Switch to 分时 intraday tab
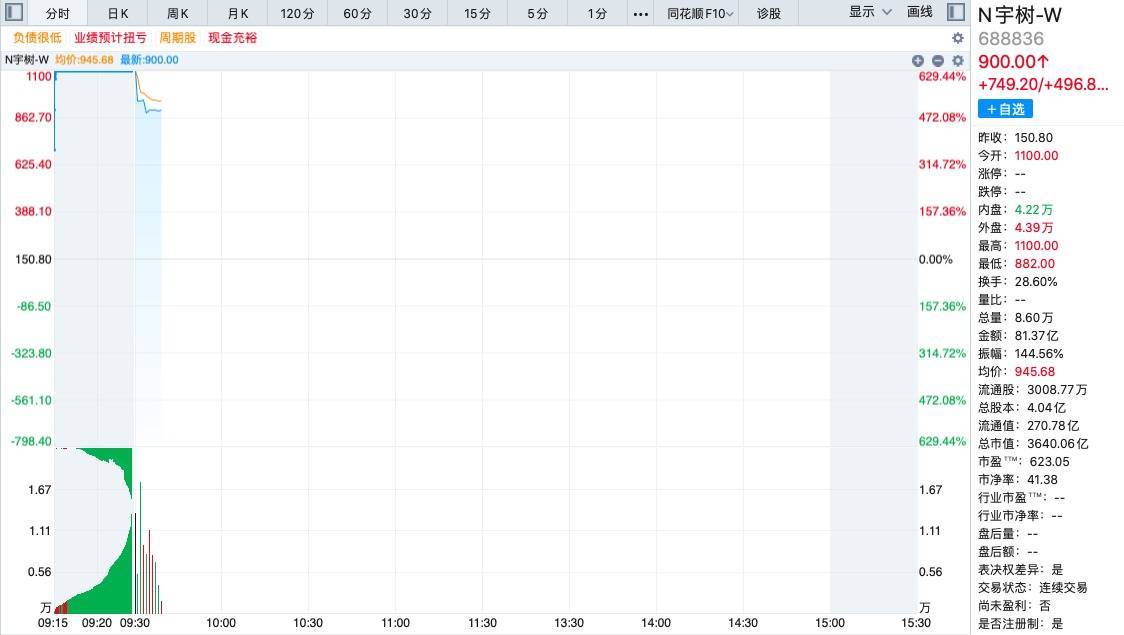This screenshot has width=1124, height=635. point(57,14)
